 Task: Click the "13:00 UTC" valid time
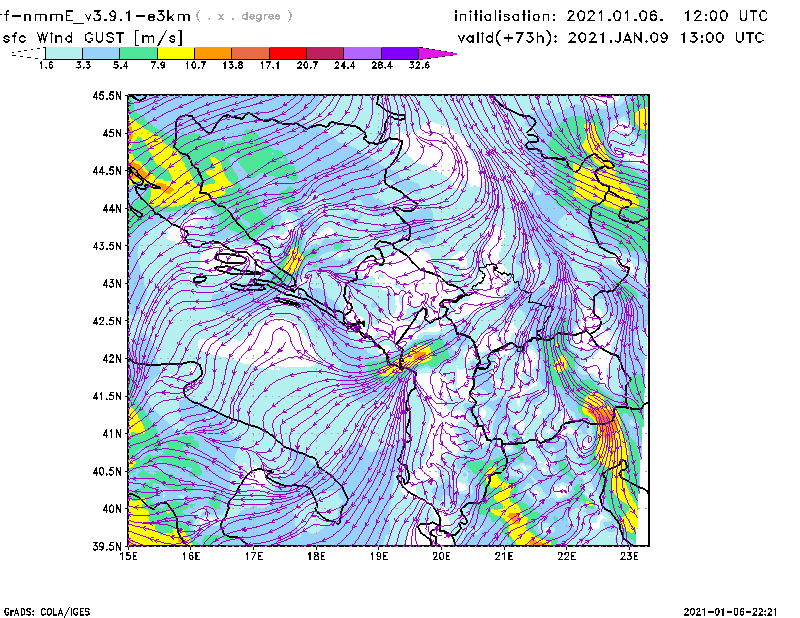coord(722,38)
